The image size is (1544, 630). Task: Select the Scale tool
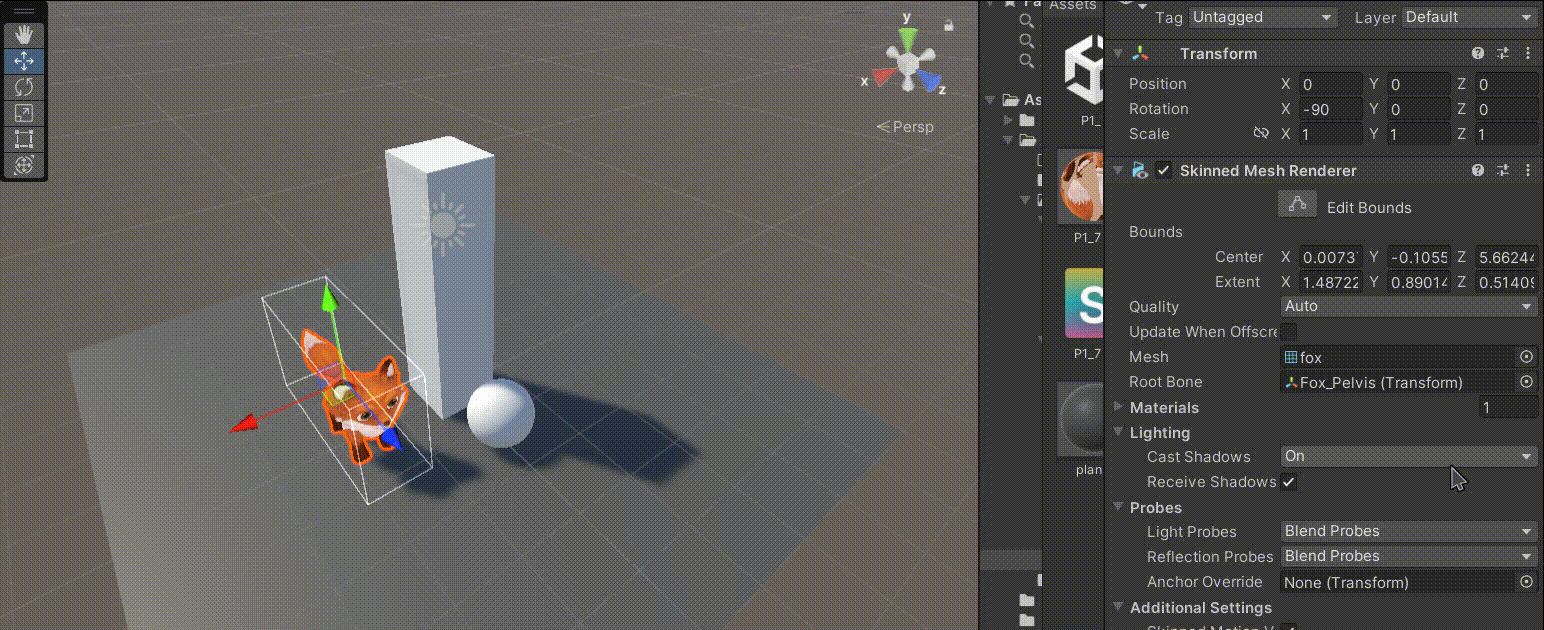[x=24, y=112]
